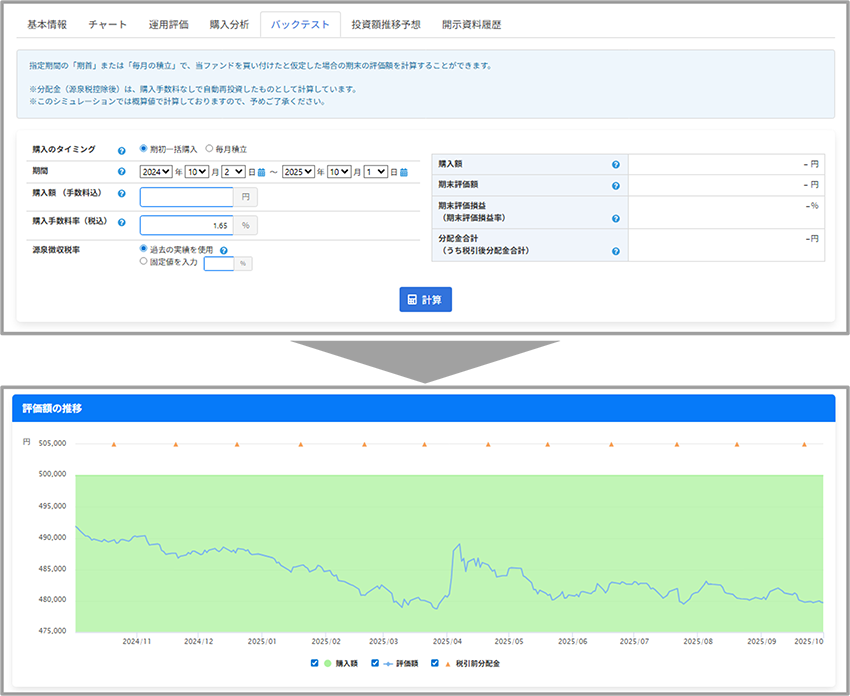Screen dimensions: 850x696
Task: Select the 毎月積立 radio option
Action: coord(209,149)
